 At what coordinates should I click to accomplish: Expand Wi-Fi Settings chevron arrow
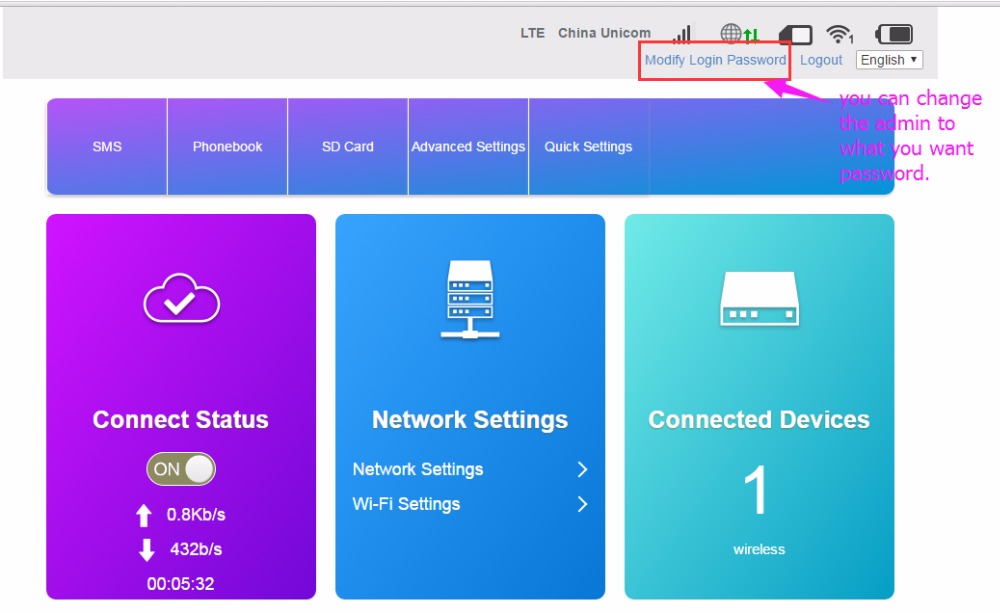click(582, 505)
